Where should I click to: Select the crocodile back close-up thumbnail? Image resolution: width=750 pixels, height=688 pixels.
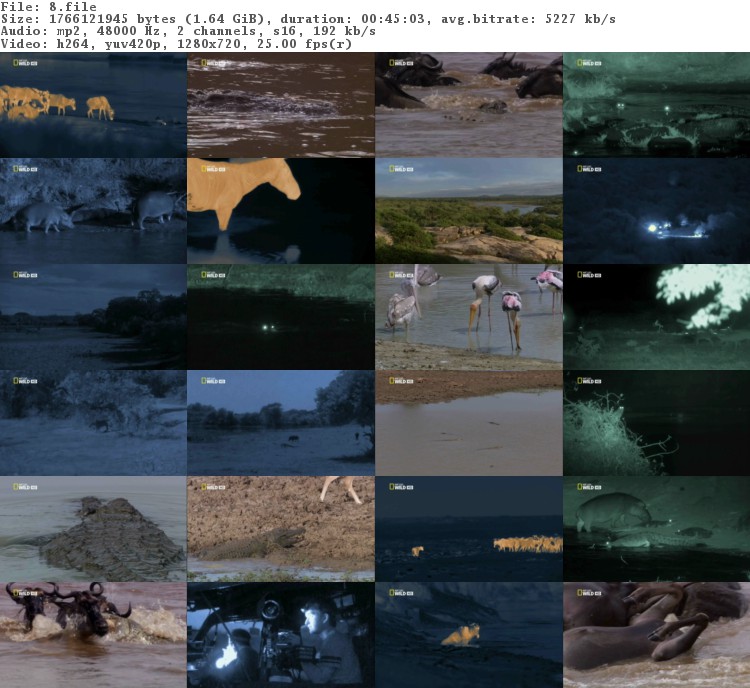[x=93, y=529]
